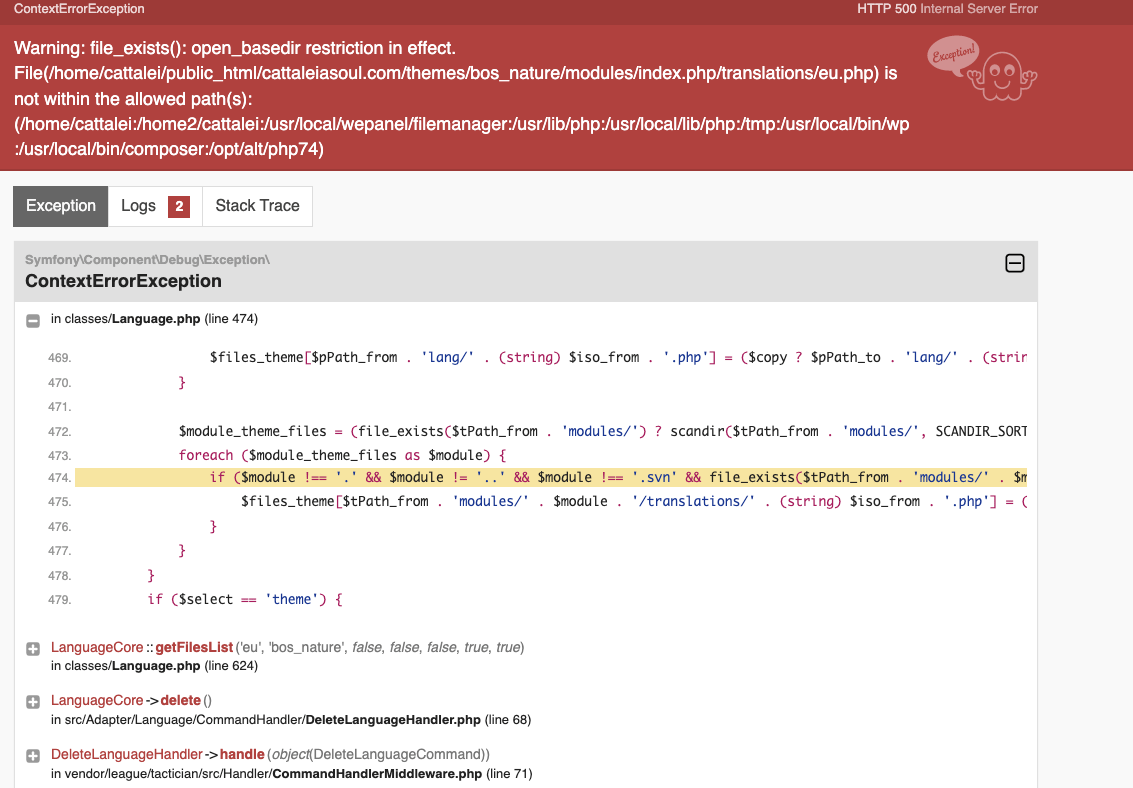Click the highlighted code line 474
Screen dimensions: 1133x788
pos(551,477)
